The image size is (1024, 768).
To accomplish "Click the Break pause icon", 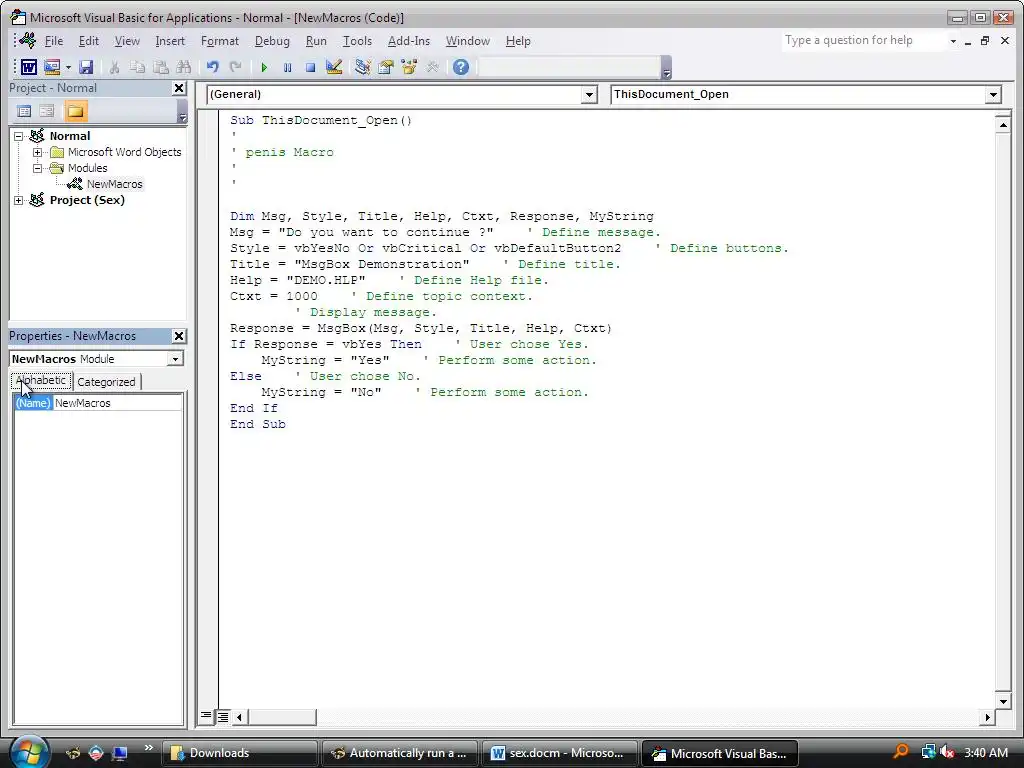I will 287,67.
